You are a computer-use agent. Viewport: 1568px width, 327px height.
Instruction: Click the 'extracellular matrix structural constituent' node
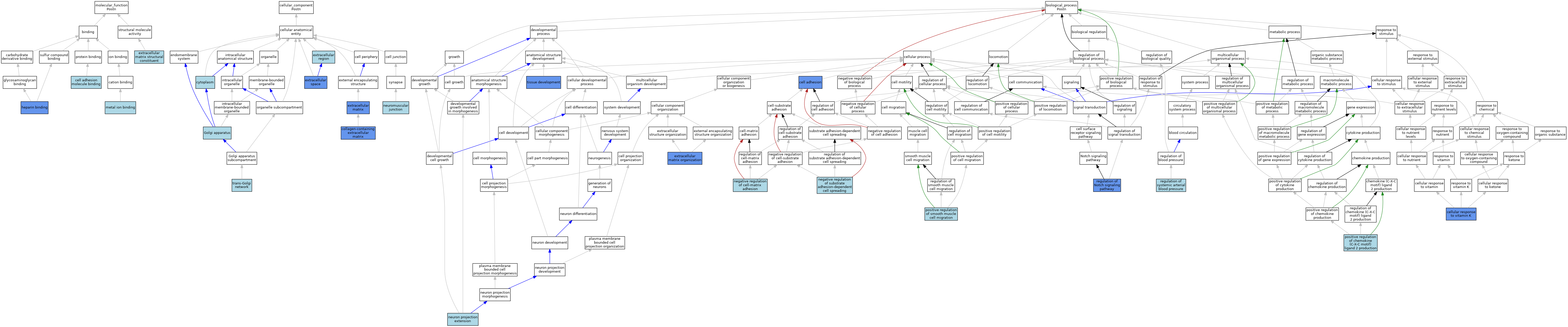[x=149, y=57]
